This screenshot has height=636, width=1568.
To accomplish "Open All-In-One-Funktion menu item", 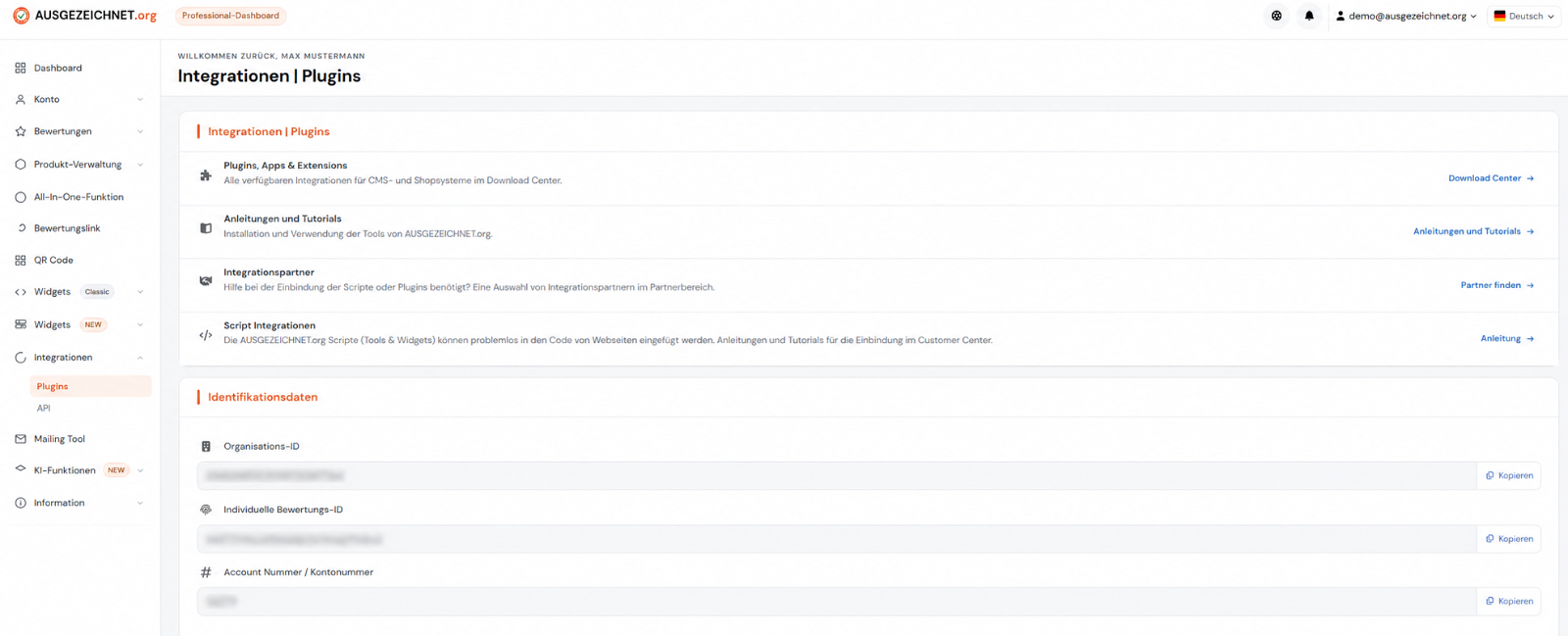I will [x=80, y=197].
